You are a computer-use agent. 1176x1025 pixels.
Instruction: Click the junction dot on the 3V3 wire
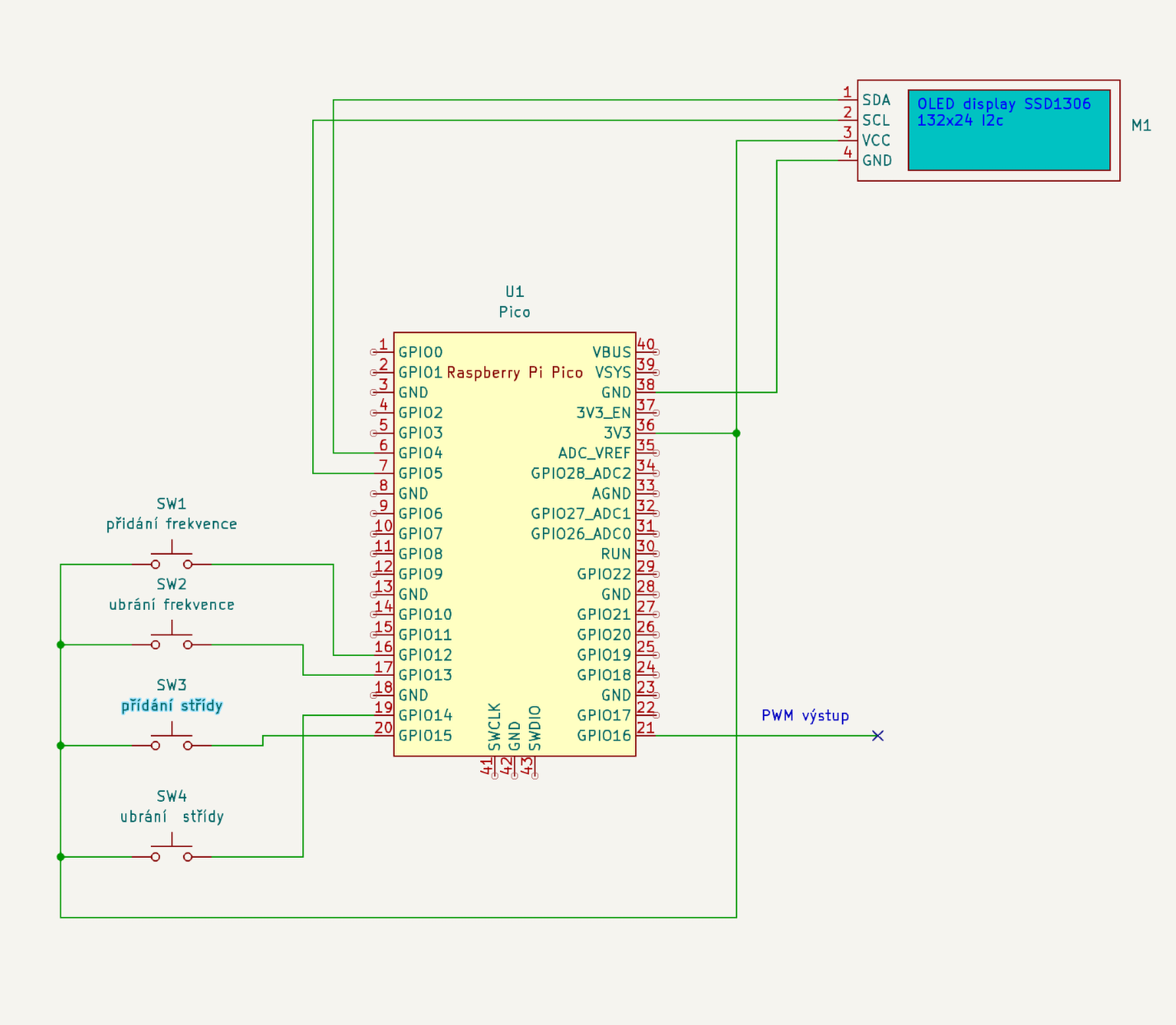click(737, 433)
